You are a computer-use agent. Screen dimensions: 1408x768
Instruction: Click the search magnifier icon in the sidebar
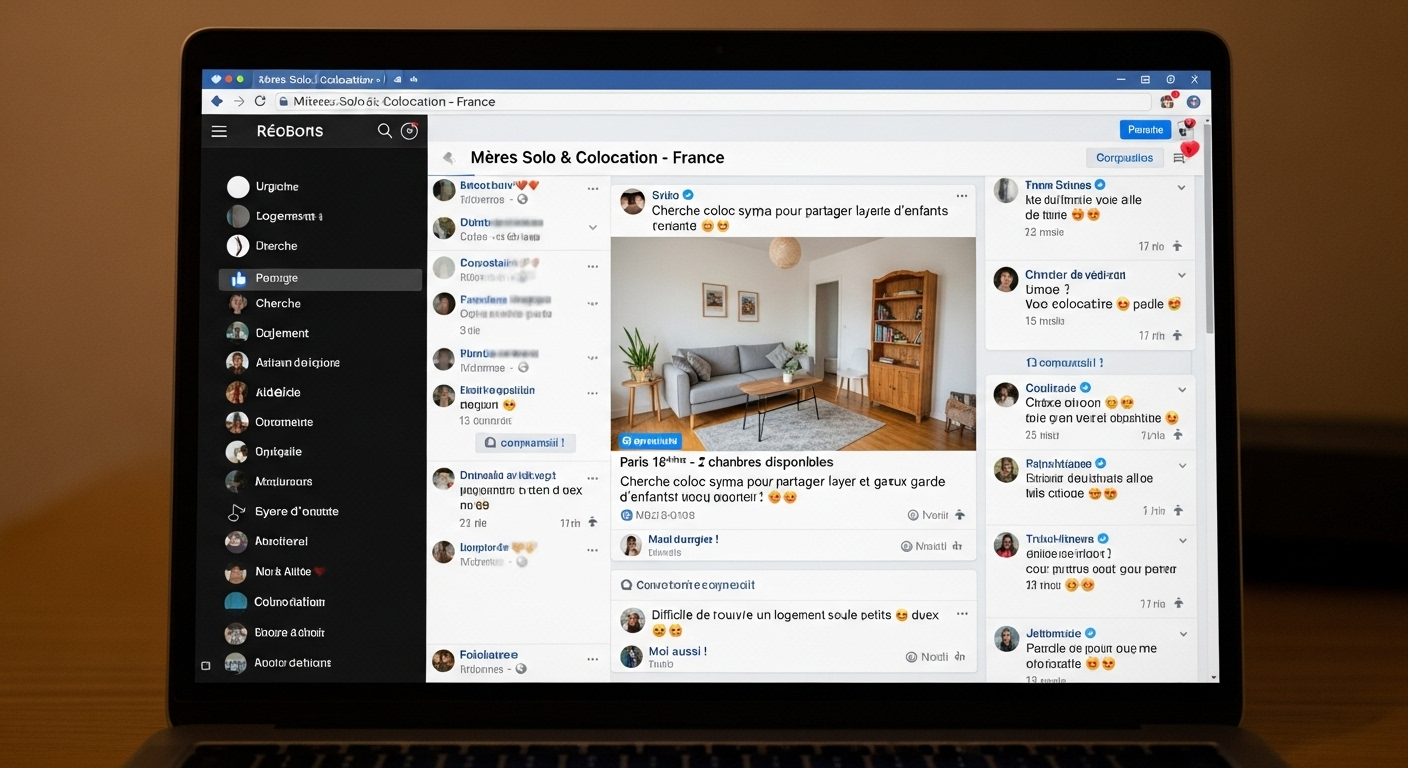pos(384,131)
